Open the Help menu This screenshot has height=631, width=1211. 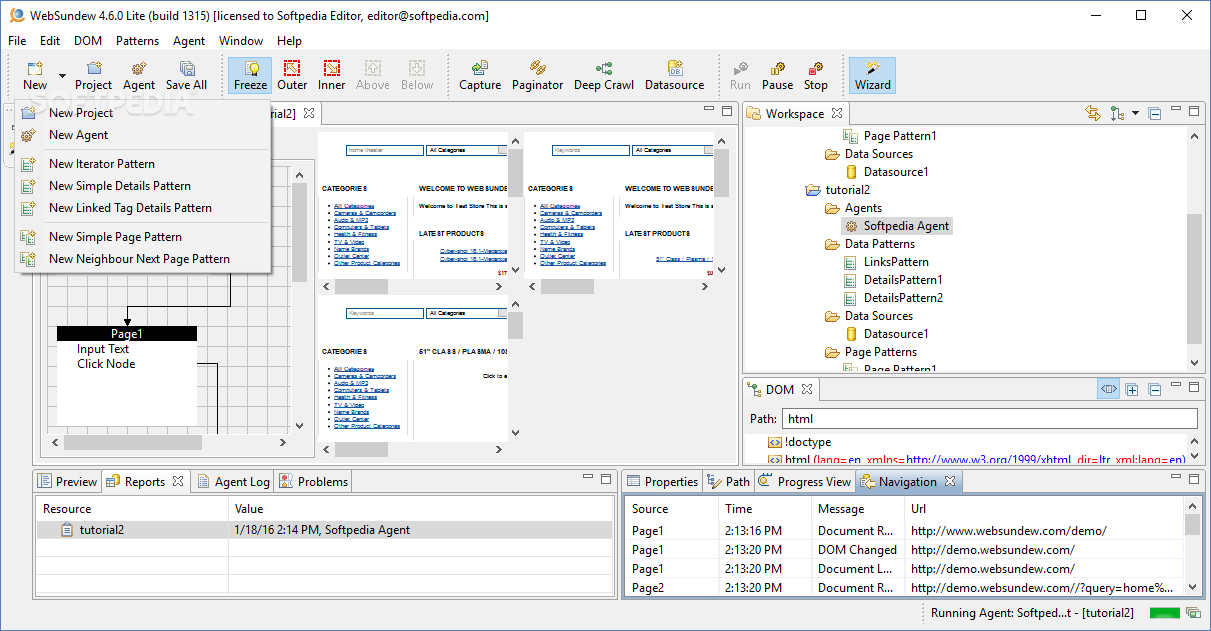coord(290,41)
